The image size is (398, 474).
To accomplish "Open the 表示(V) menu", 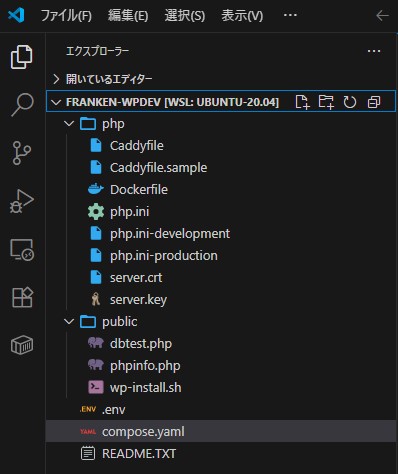I will (x=242, y=15).
